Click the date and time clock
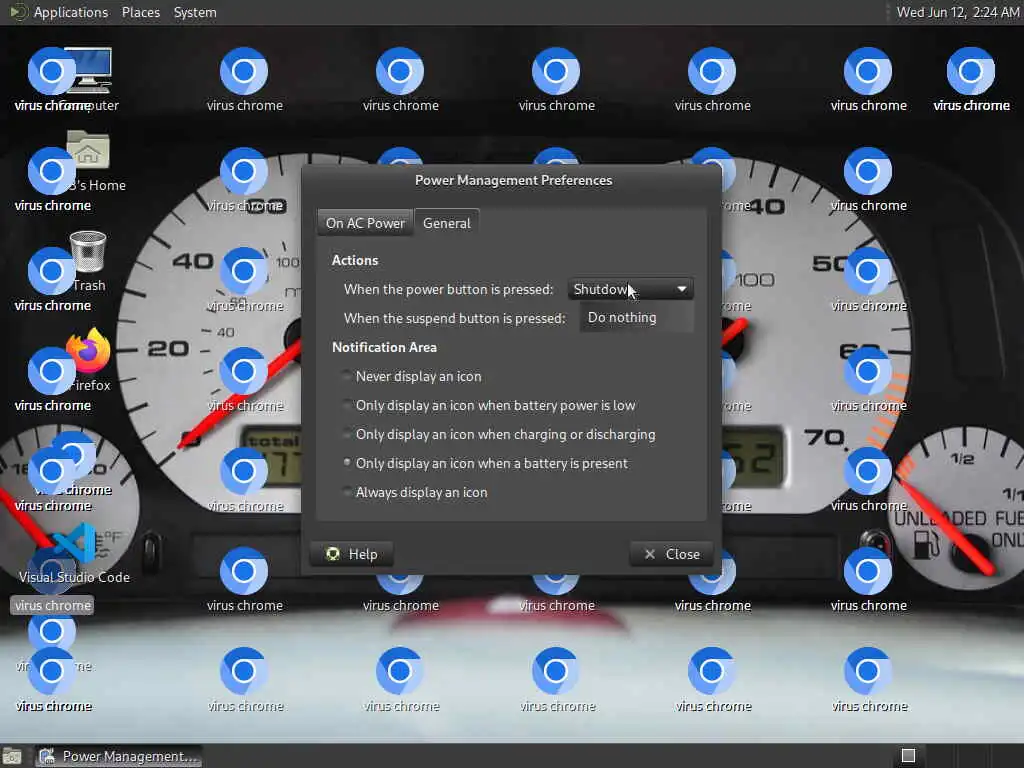 click(x=957, y=12)
